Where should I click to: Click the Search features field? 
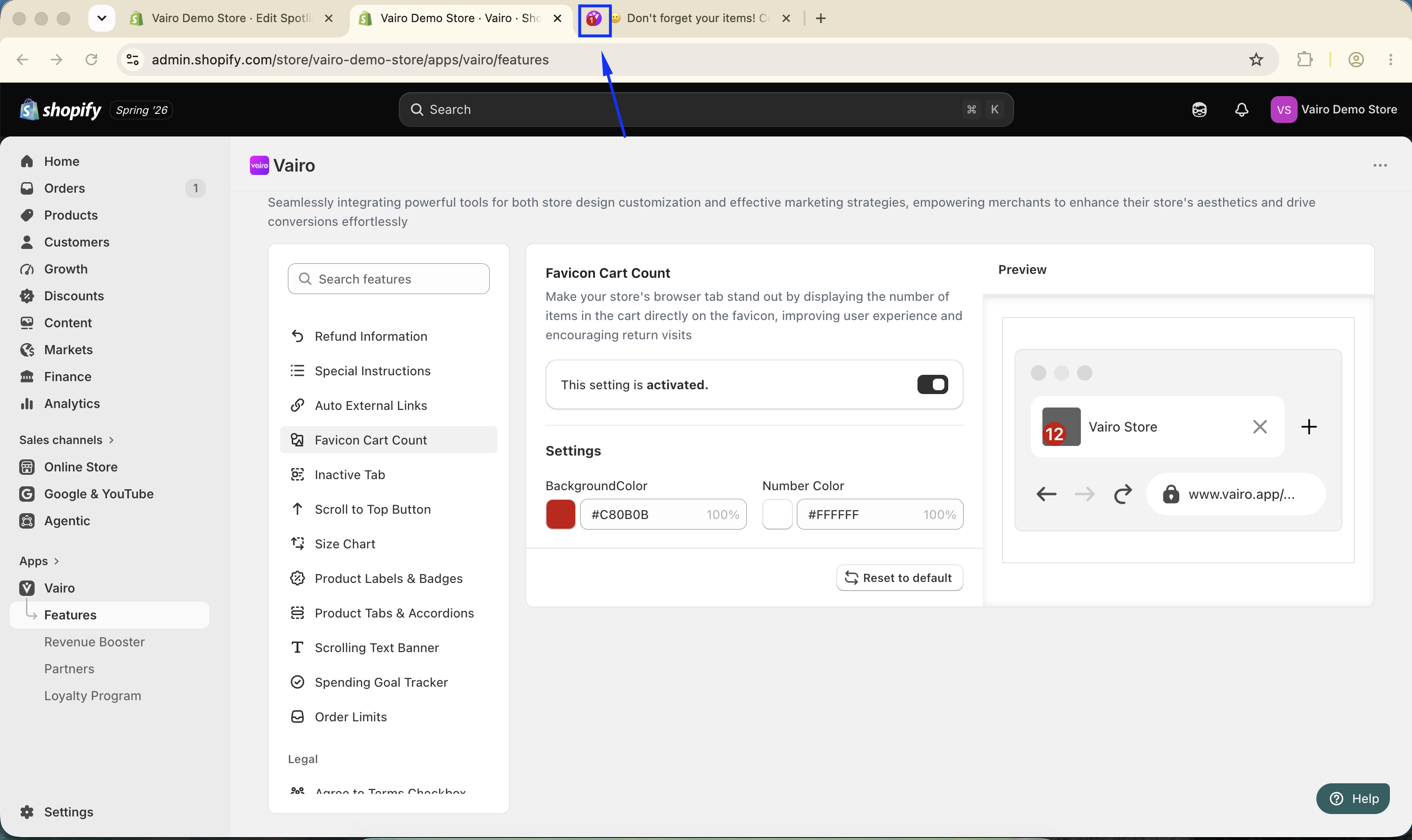(x=388, y=279)
